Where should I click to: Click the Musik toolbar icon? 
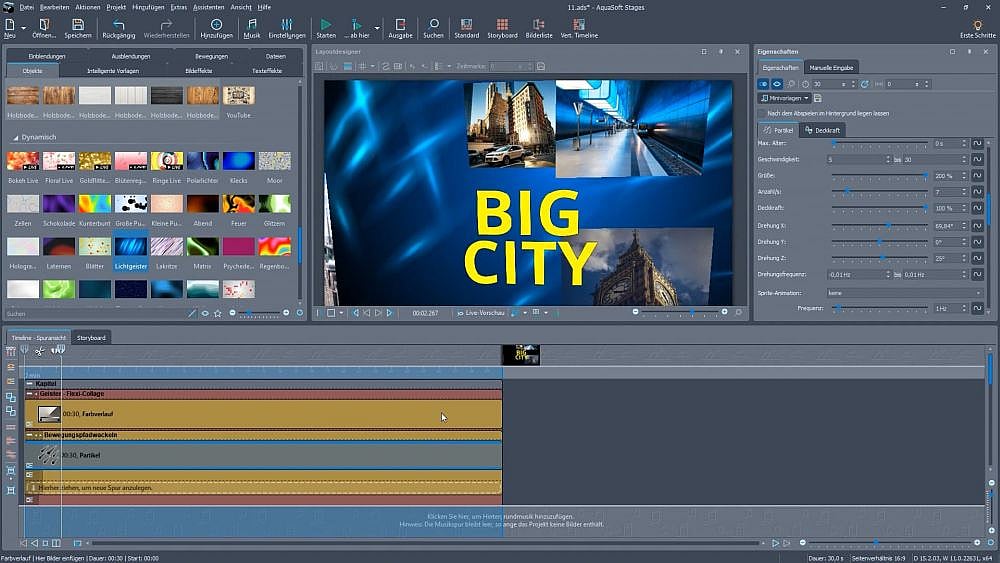(x=251, y=24)
